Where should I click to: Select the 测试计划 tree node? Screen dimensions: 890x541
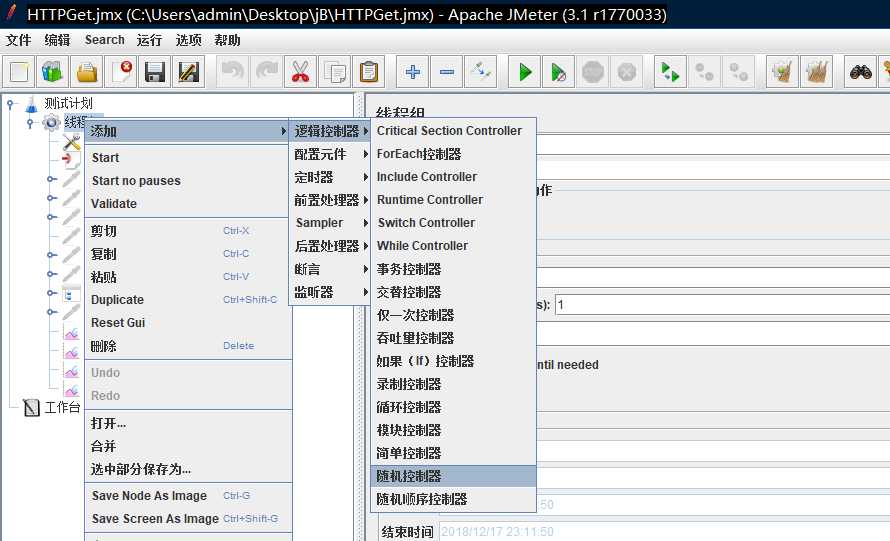(x=68, y=103)
